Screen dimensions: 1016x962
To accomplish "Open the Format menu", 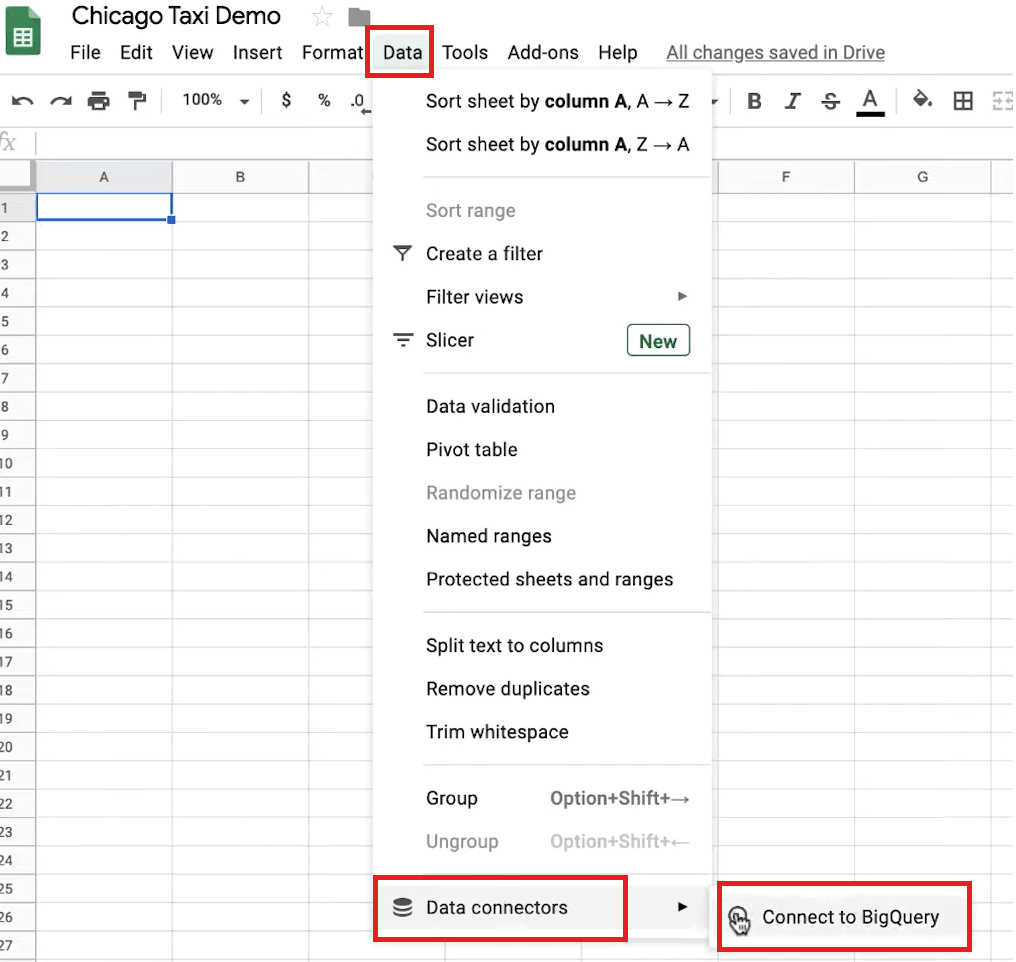I will (332, 52).
